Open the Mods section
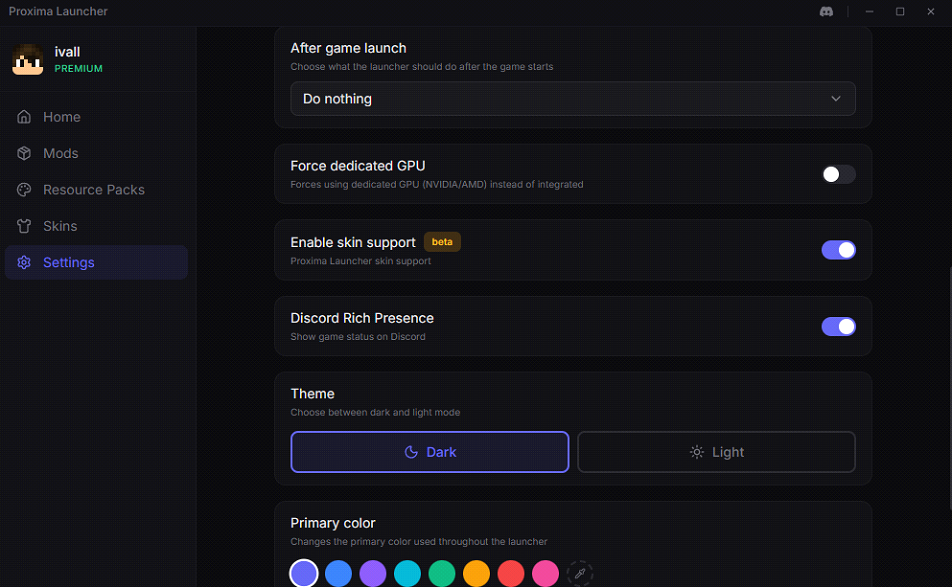Image resolution: width=952 pixels, height=587 pixels. (x=60, y=153)
